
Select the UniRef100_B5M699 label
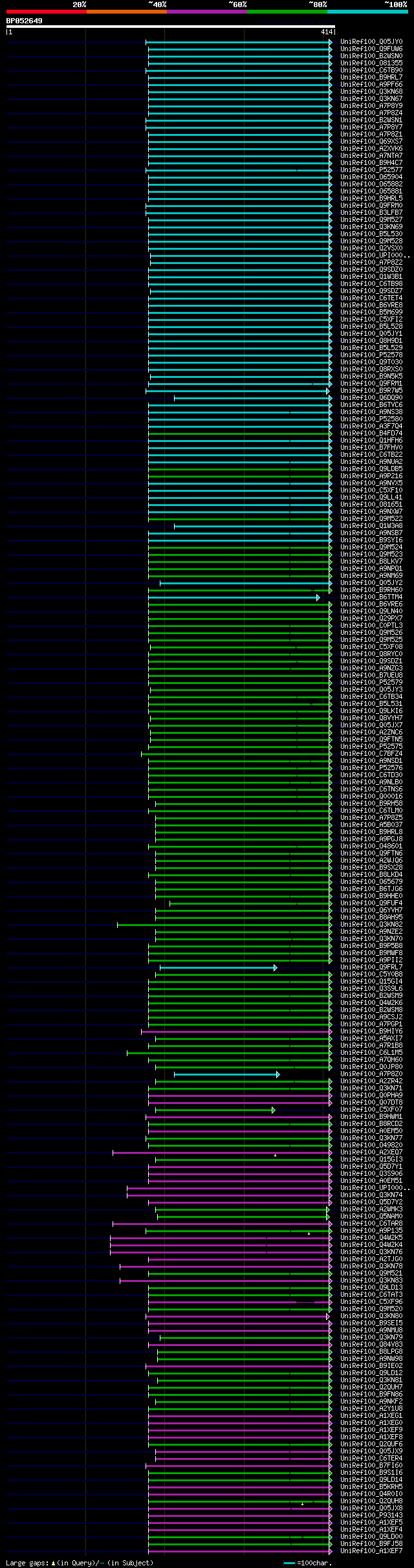371,312
